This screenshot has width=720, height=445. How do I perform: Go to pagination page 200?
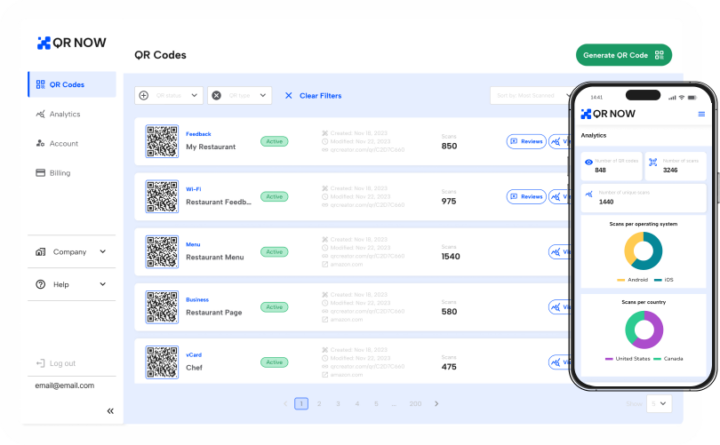point(415,404)
